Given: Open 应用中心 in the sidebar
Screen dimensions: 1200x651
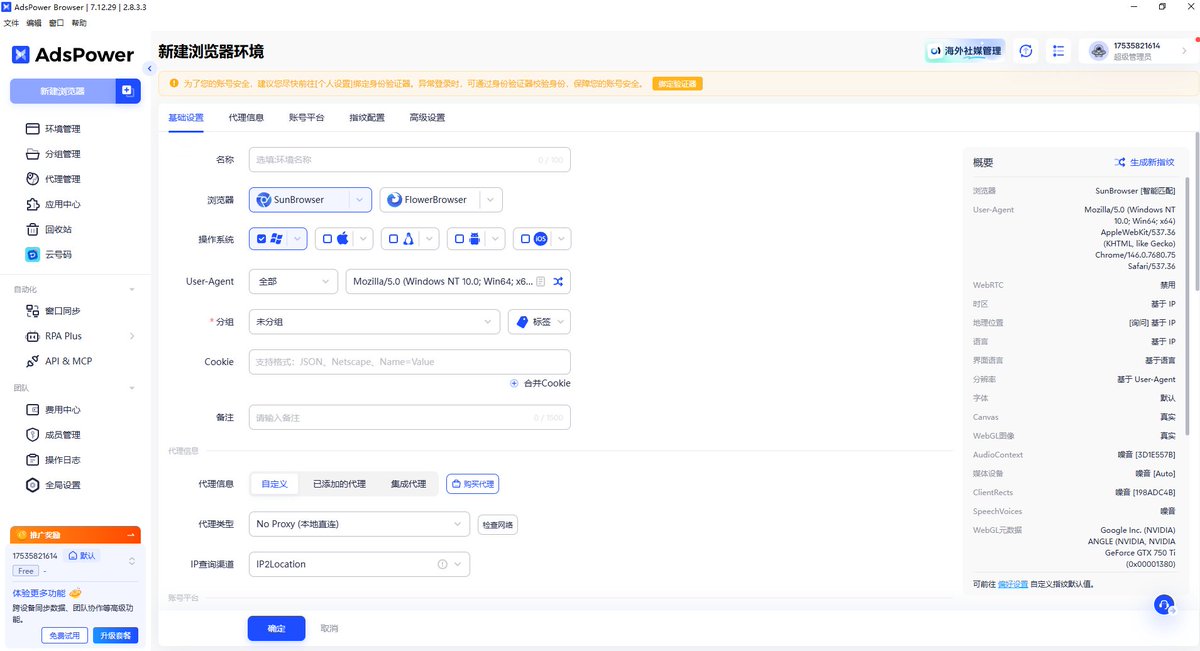Looking at the screenshot, I should pos(63,204).
